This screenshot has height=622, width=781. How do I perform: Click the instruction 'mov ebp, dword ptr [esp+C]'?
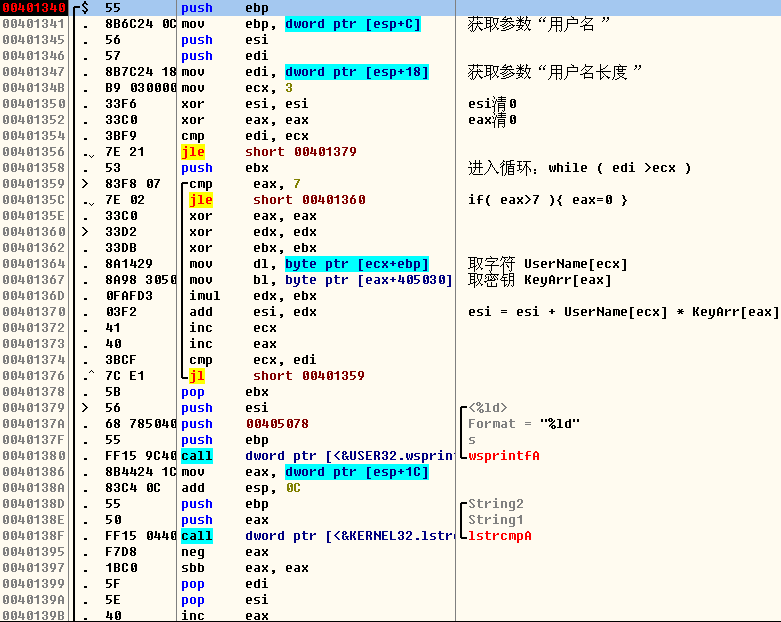[301, 24]
